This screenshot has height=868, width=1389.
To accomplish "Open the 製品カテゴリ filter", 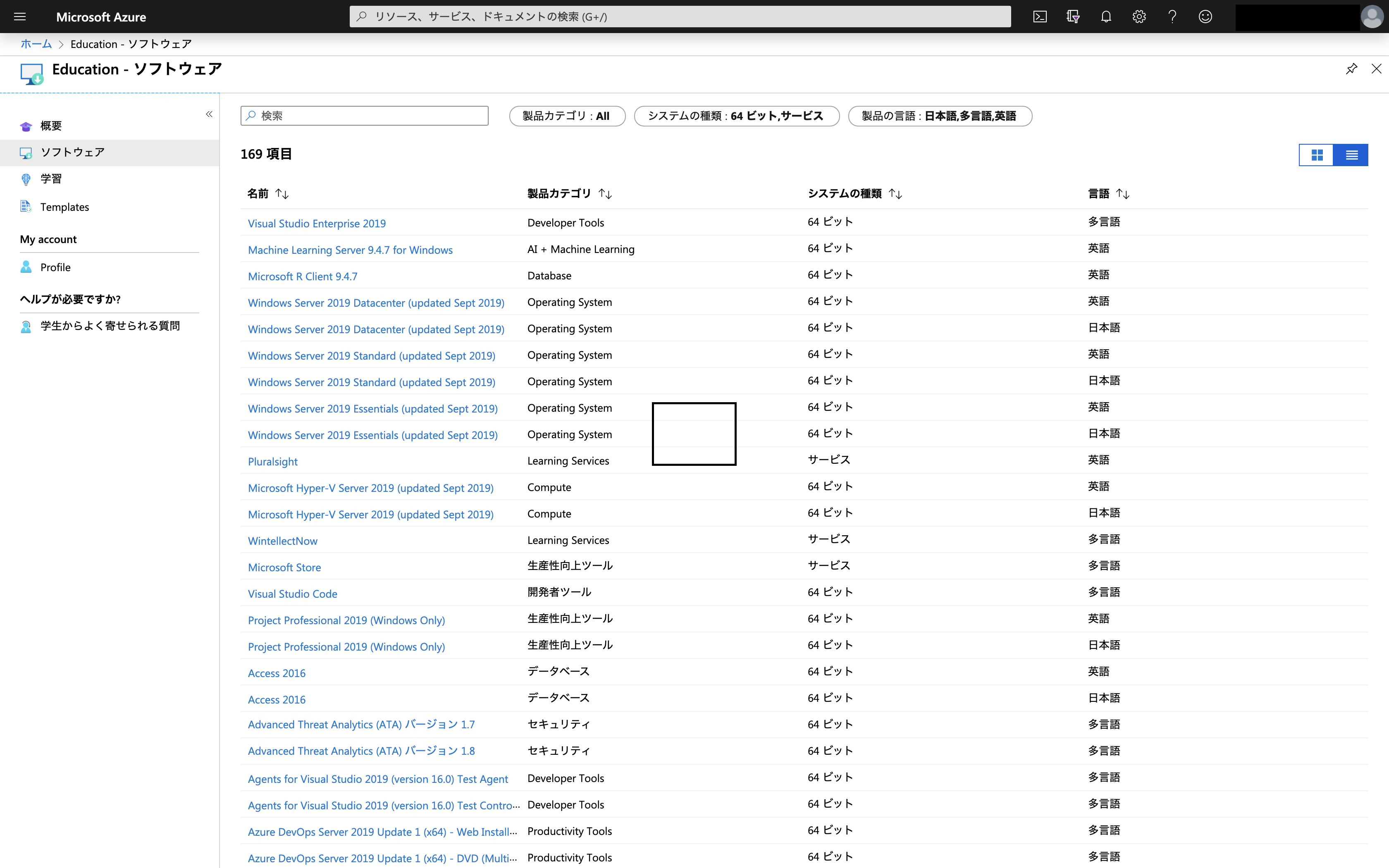I will point(566,115).
